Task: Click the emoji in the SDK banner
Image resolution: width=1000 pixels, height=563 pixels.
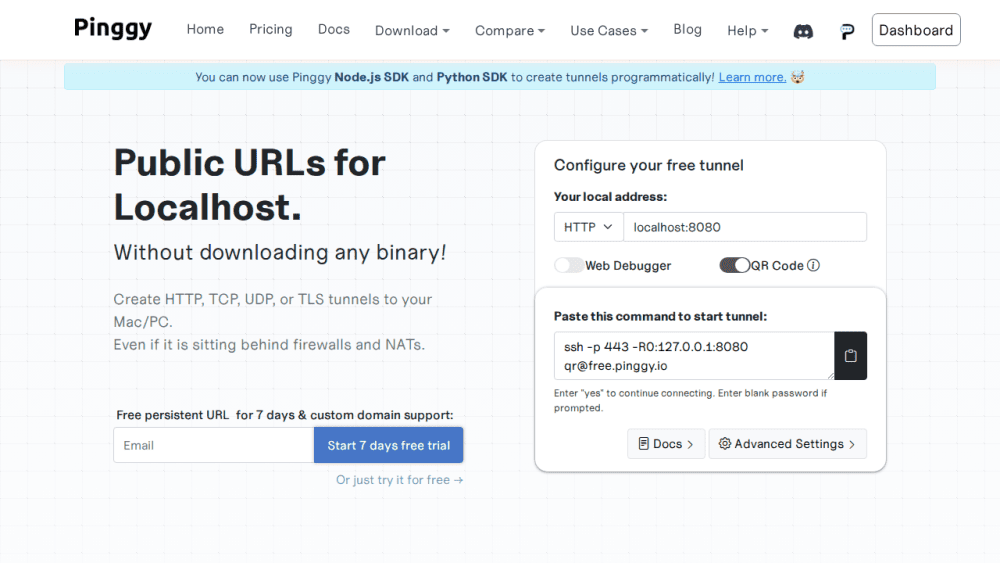Action: pos(798,77)
